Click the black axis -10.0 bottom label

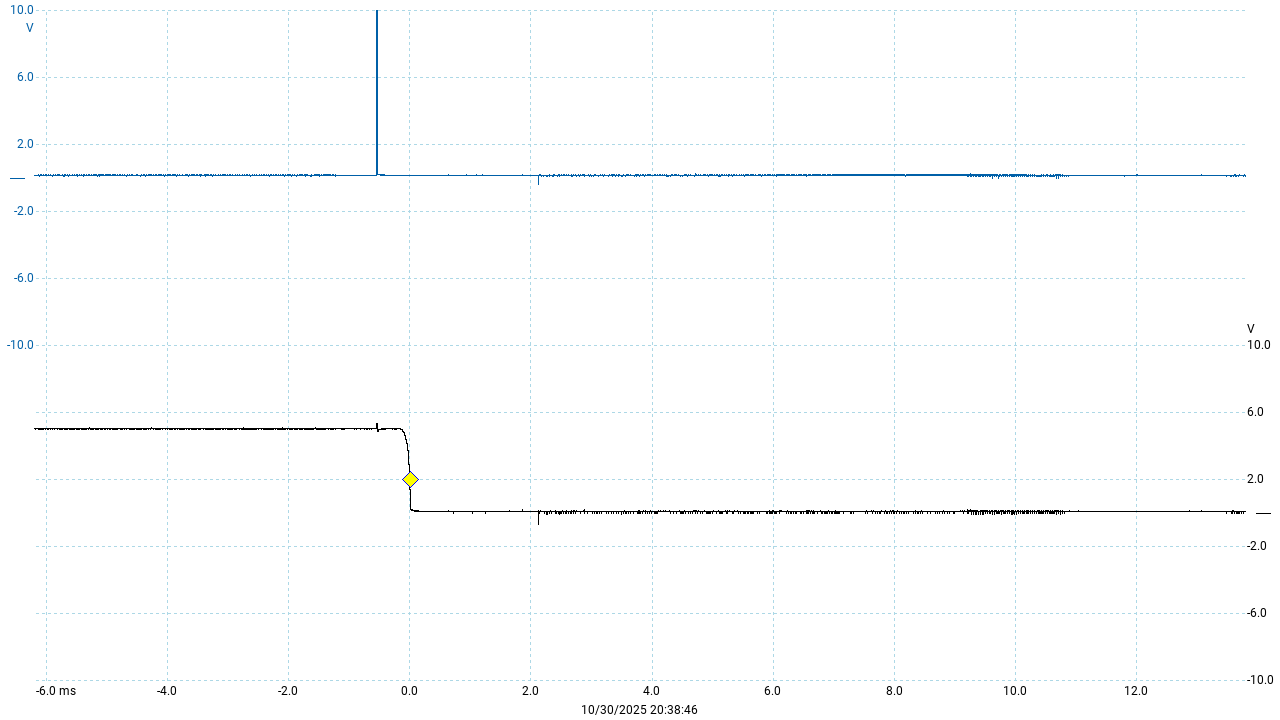tap(1257, 680)
